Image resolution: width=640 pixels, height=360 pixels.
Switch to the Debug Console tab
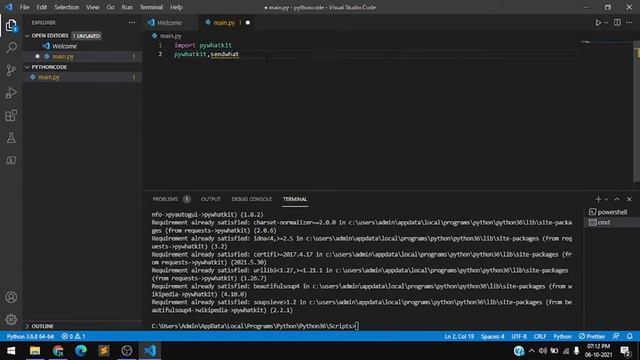[251, 199]
